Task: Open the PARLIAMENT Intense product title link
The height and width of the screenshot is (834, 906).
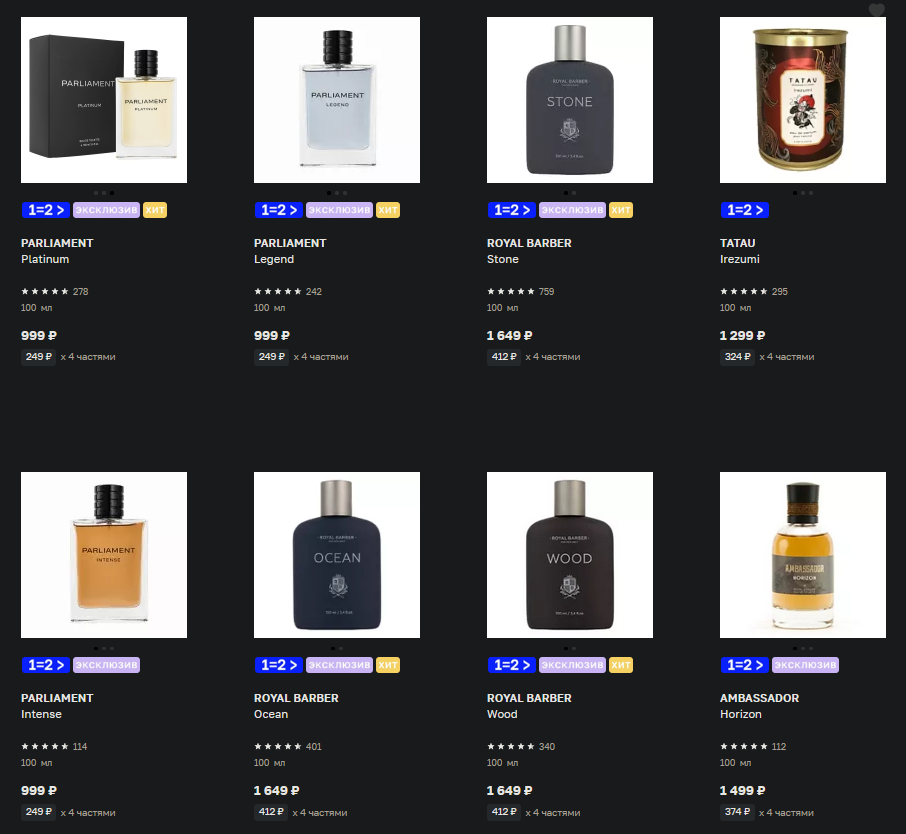Action: pyautogui.click(x=57, y=706)
